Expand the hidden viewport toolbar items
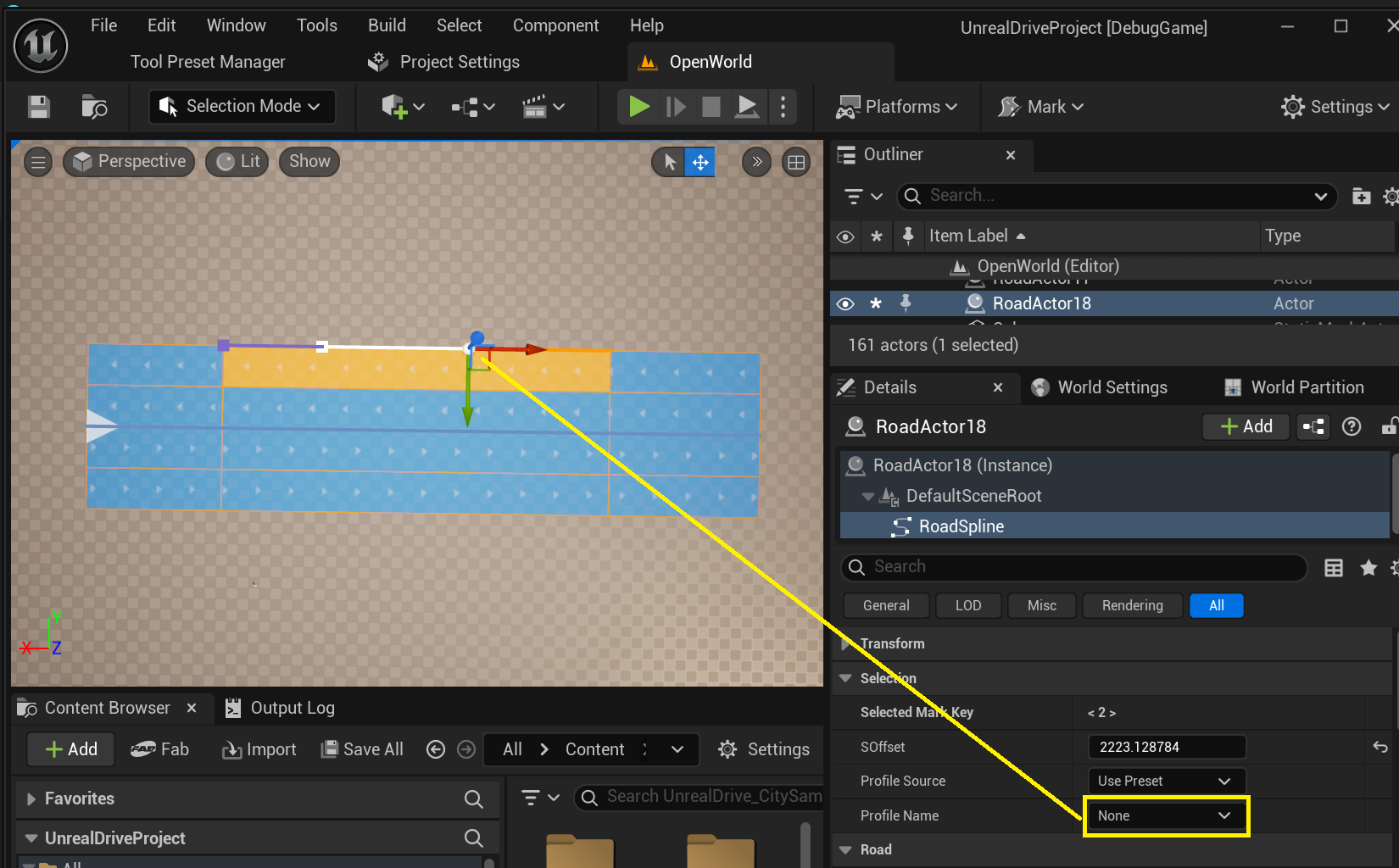 click(x=756, y=162)
